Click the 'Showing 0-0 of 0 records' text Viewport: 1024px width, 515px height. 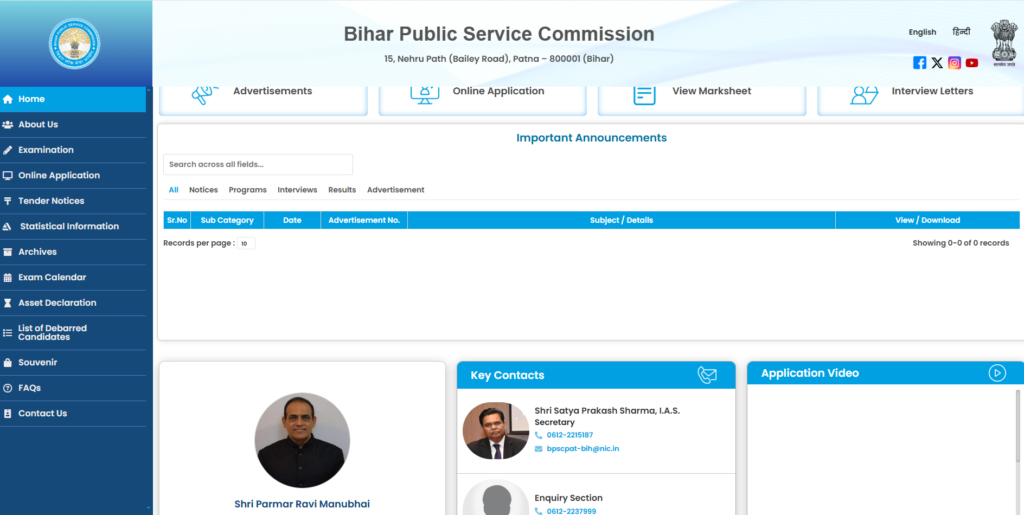pos(961,243)
